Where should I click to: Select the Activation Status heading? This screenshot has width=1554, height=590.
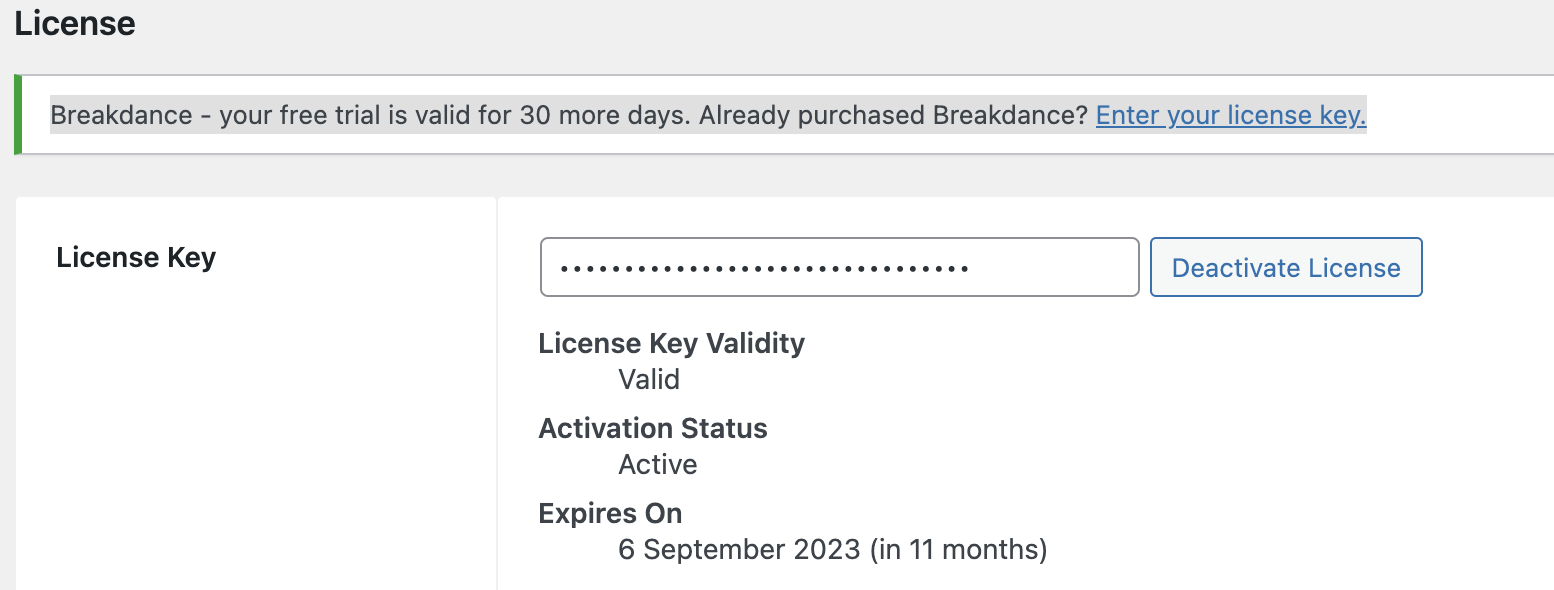coord(653,428)
